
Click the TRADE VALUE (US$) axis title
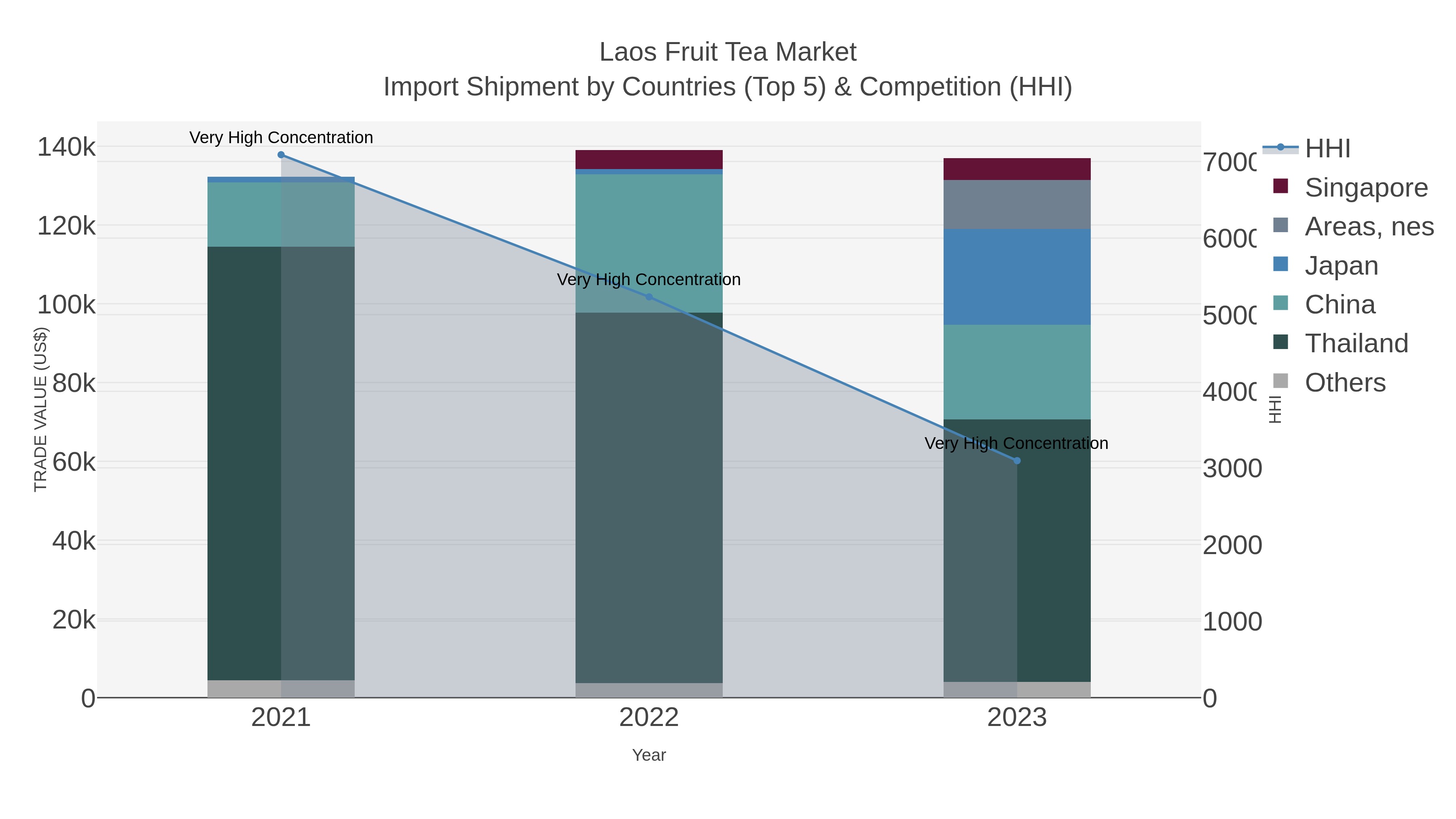41,409
